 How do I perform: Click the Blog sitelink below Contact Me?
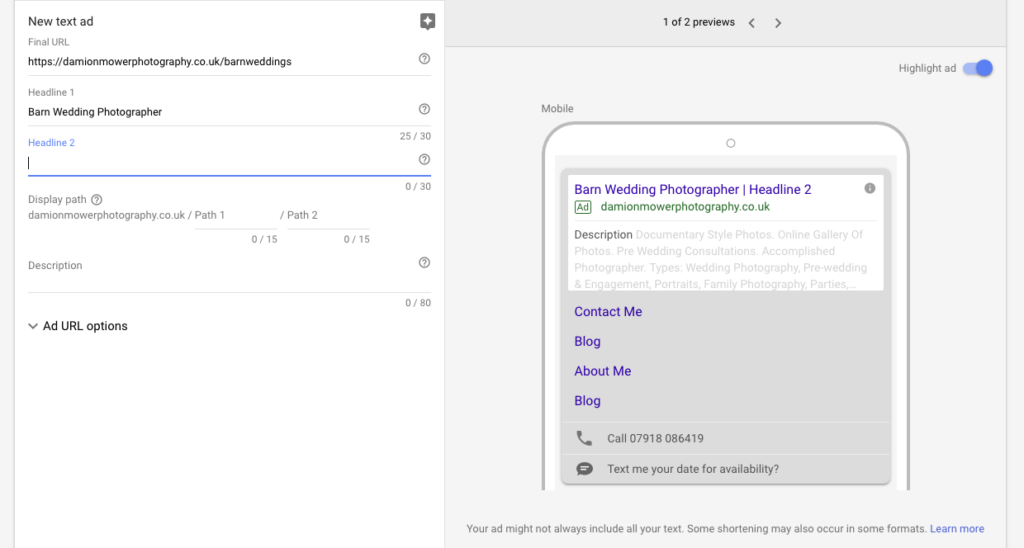[x=587, y=342]
